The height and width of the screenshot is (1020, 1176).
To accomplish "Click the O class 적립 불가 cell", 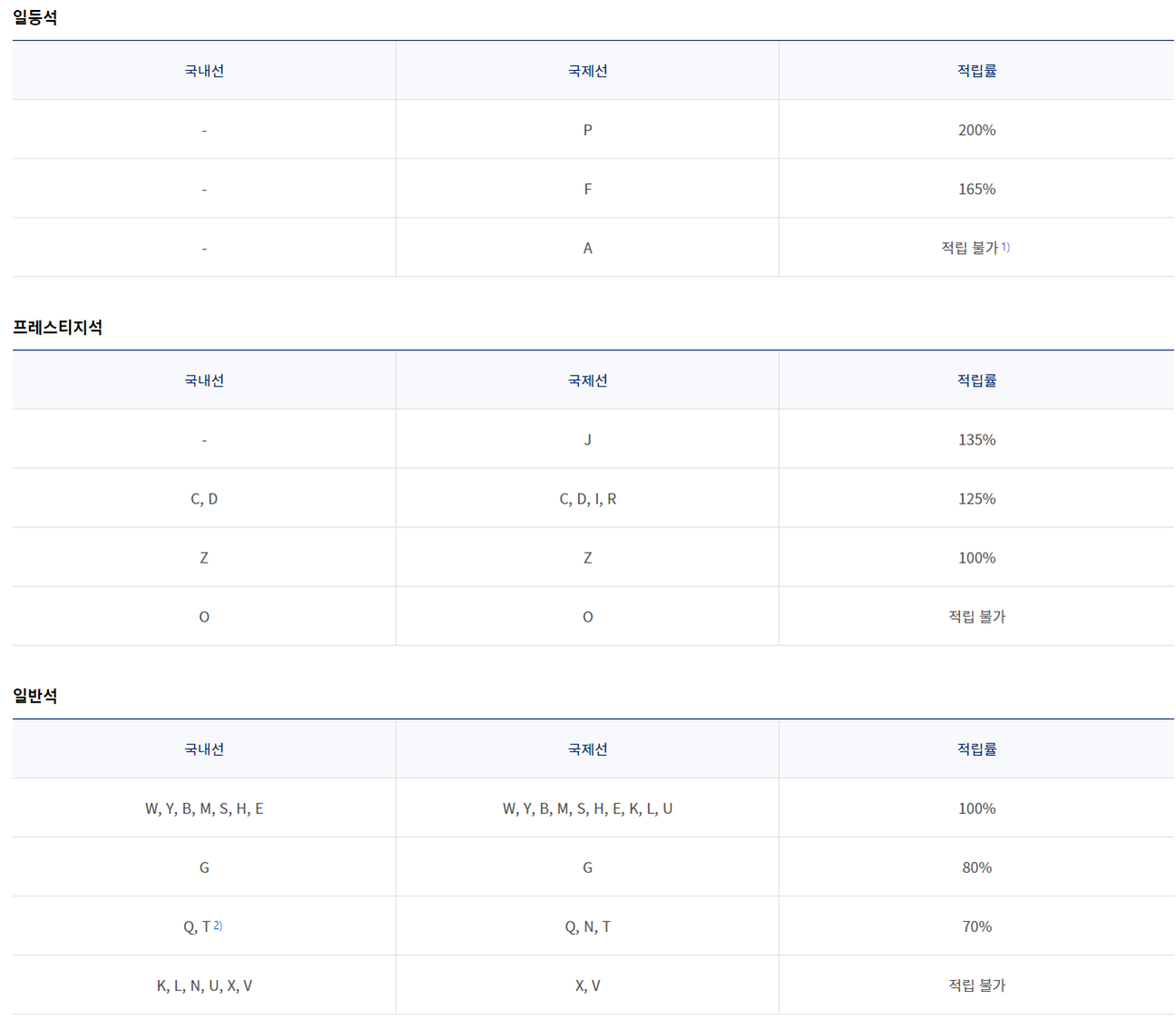I will tap(976, 616).
